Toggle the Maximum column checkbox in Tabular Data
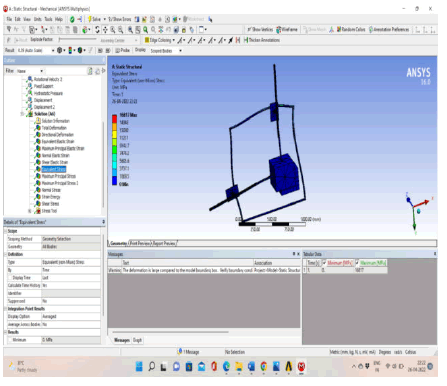Image resolution: width=447 pixels, height=386 pixels. coord(357,263)
